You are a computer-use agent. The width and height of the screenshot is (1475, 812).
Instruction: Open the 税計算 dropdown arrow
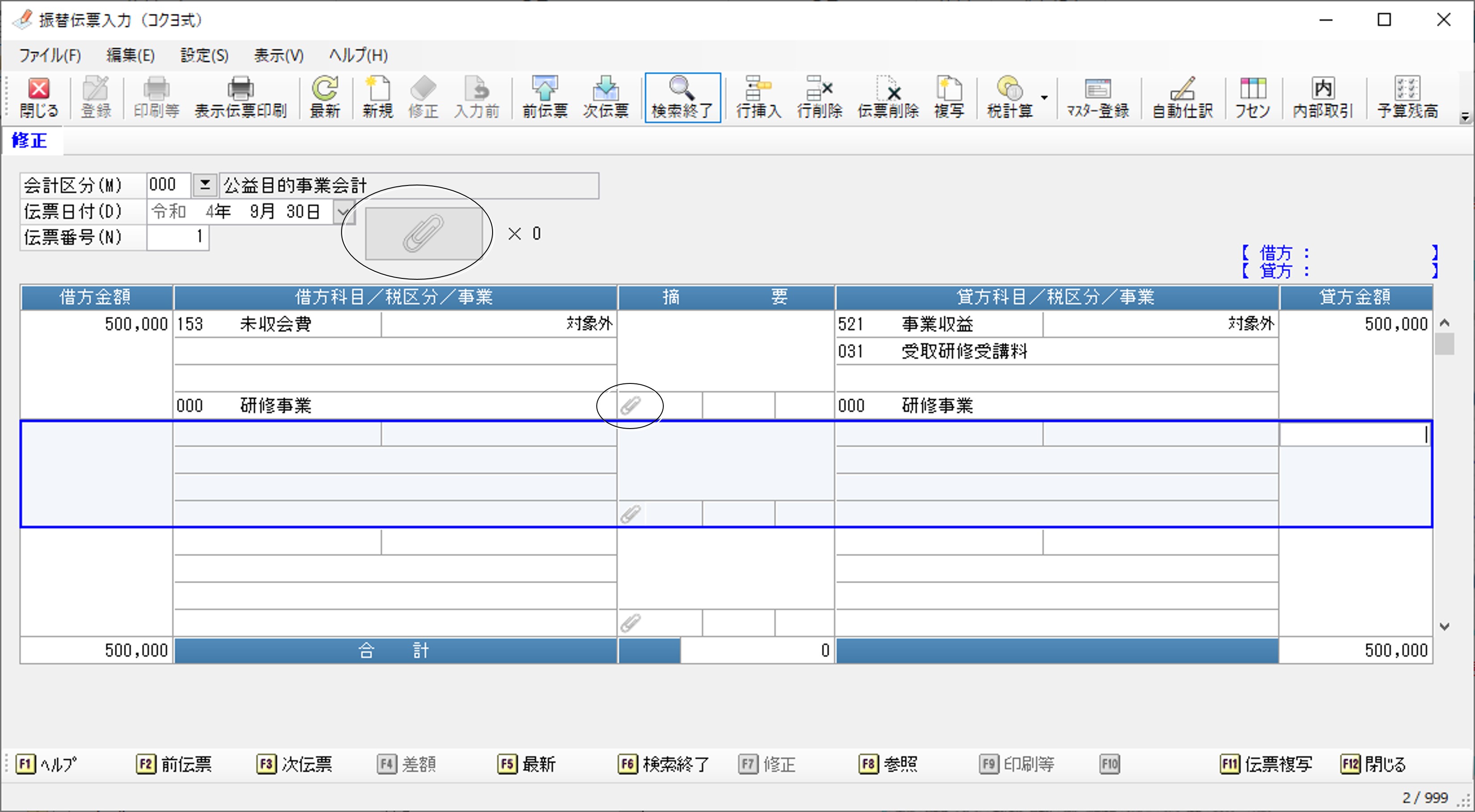pos(1045,97)
